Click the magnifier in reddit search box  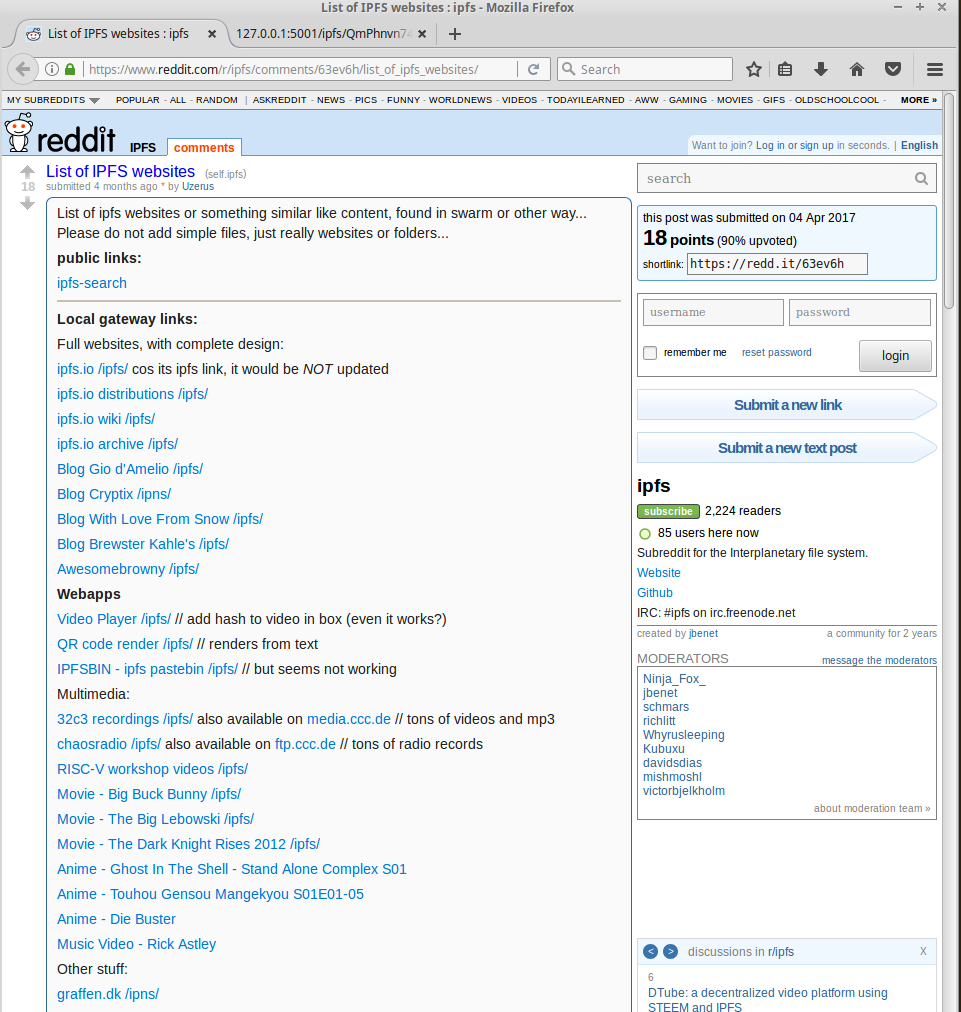click(921, 179)
